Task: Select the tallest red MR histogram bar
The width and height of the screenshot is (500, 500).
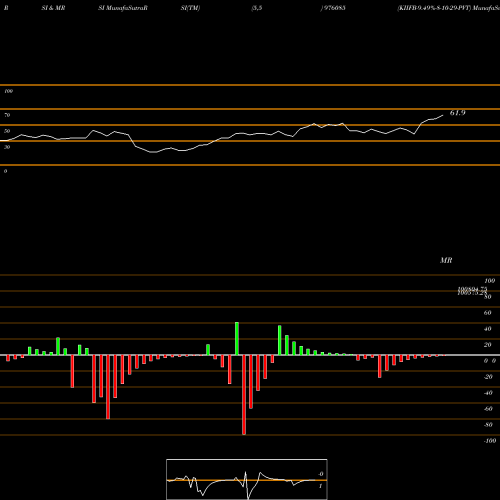Action: pos(244,395)
